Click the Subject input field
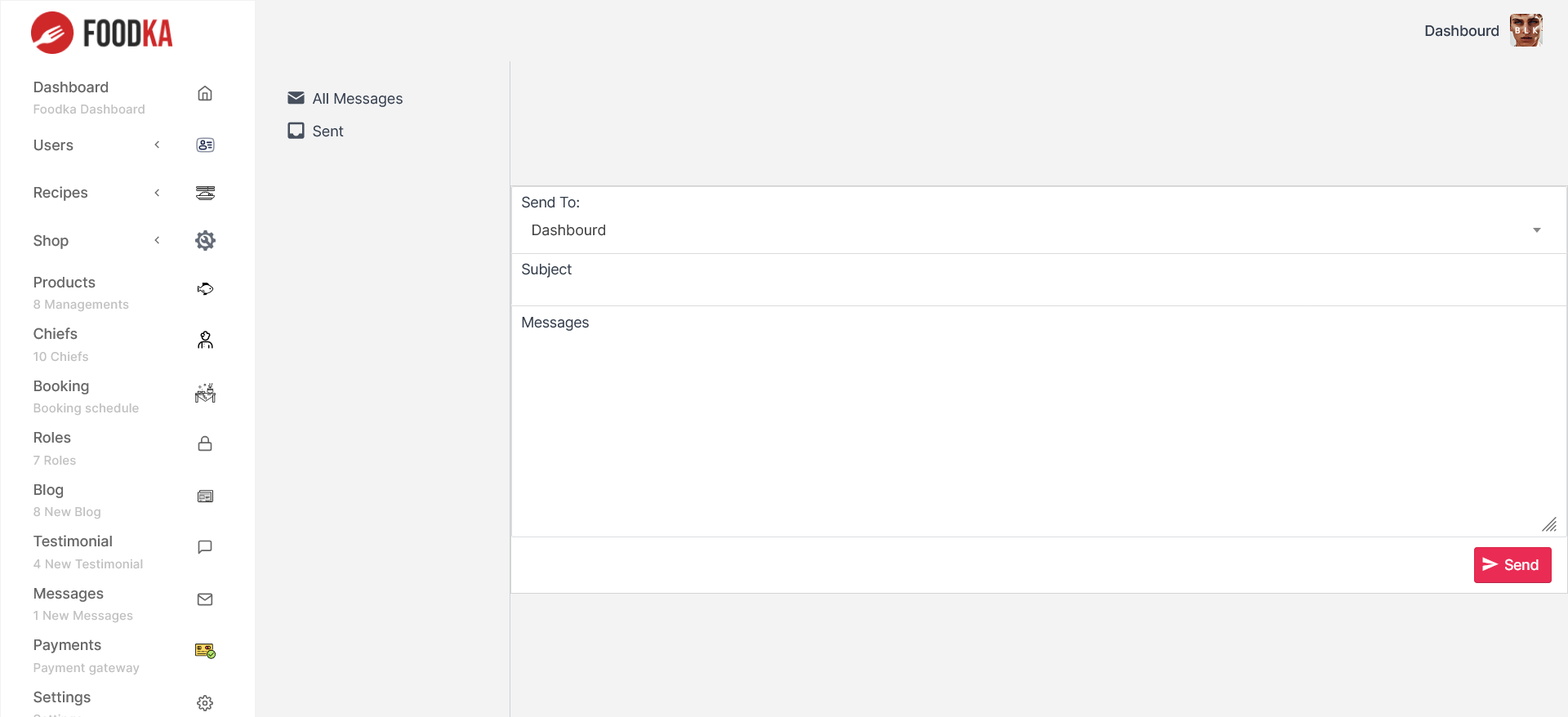The width and height of the screenshot is (1568, 717). point(1037,287)
